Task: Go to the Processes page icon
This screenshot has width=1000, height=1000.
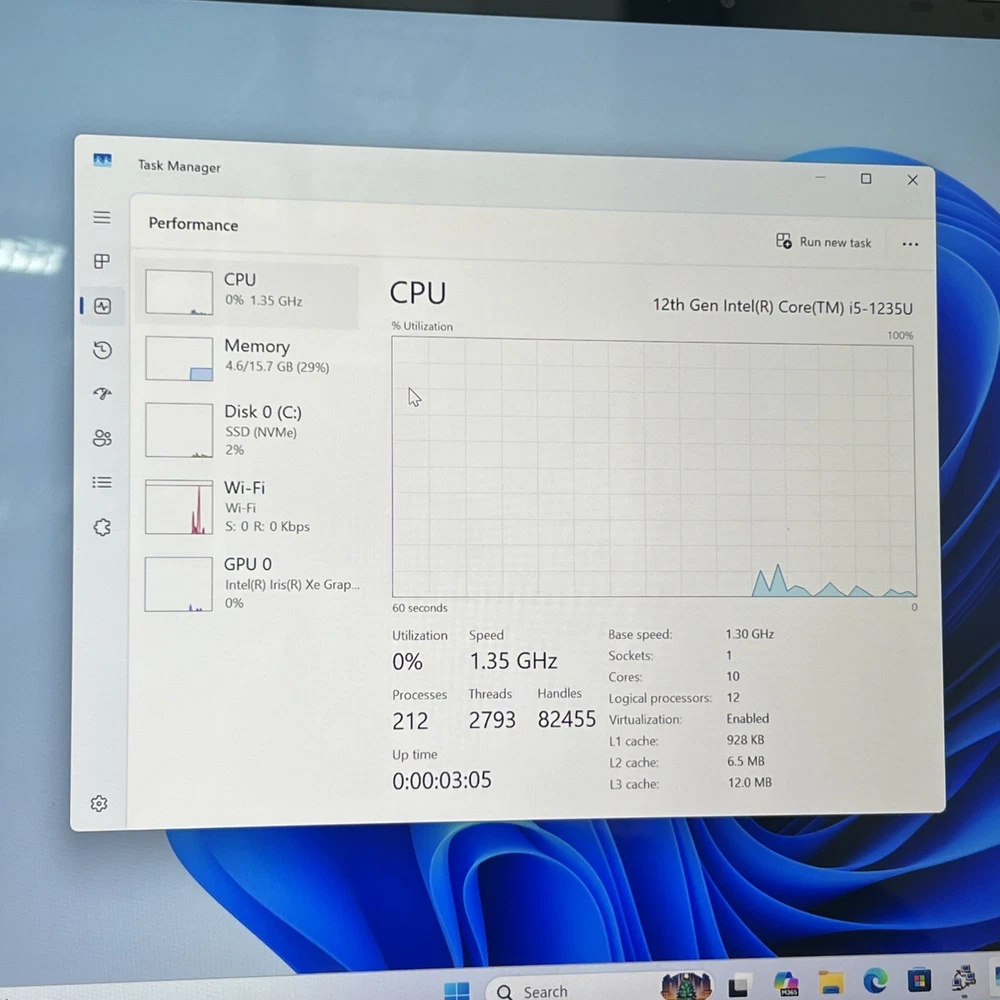Action: point(102,261)
